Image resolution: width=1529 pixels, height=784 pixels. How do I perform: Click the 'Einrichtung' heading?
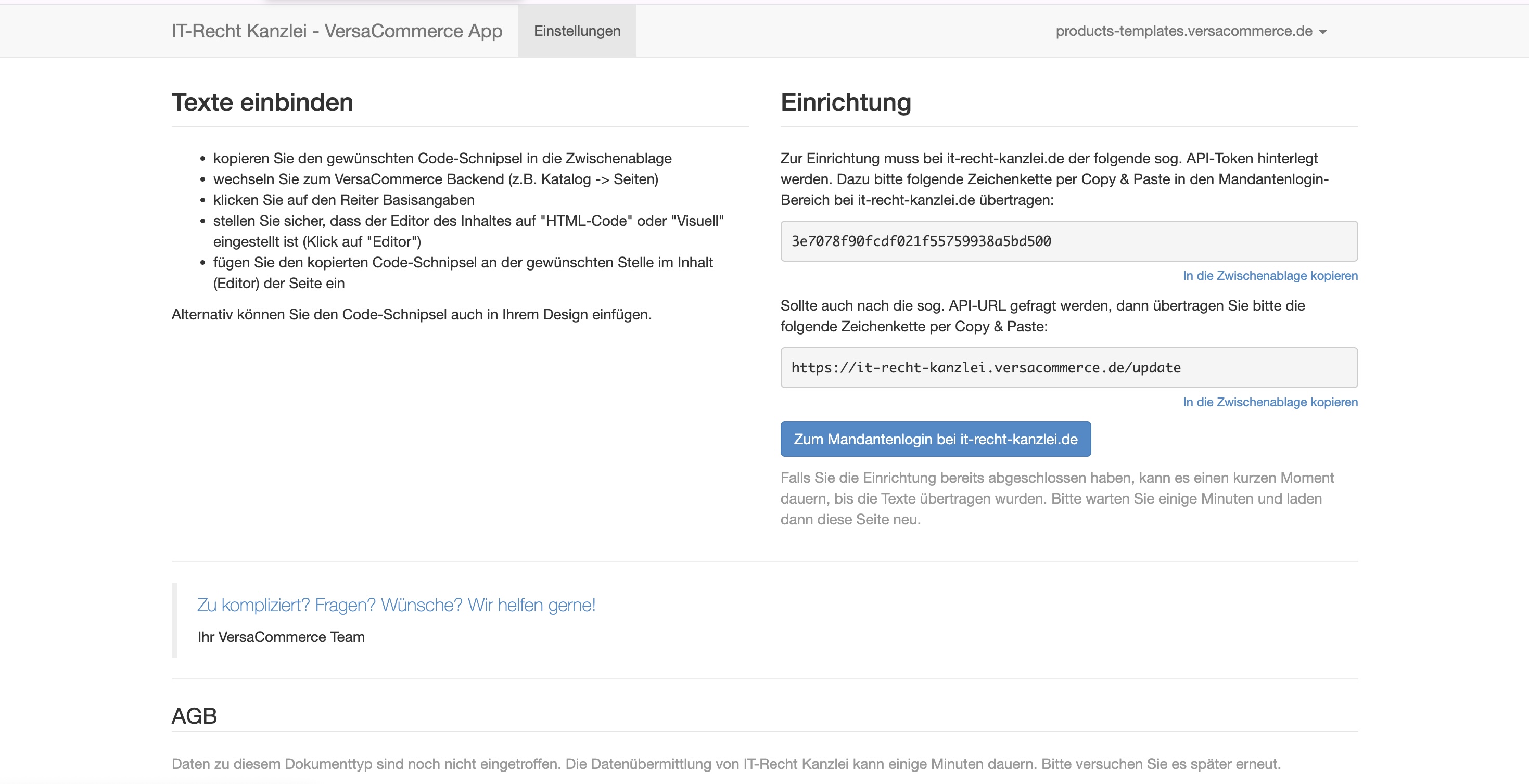pos(846,102)
